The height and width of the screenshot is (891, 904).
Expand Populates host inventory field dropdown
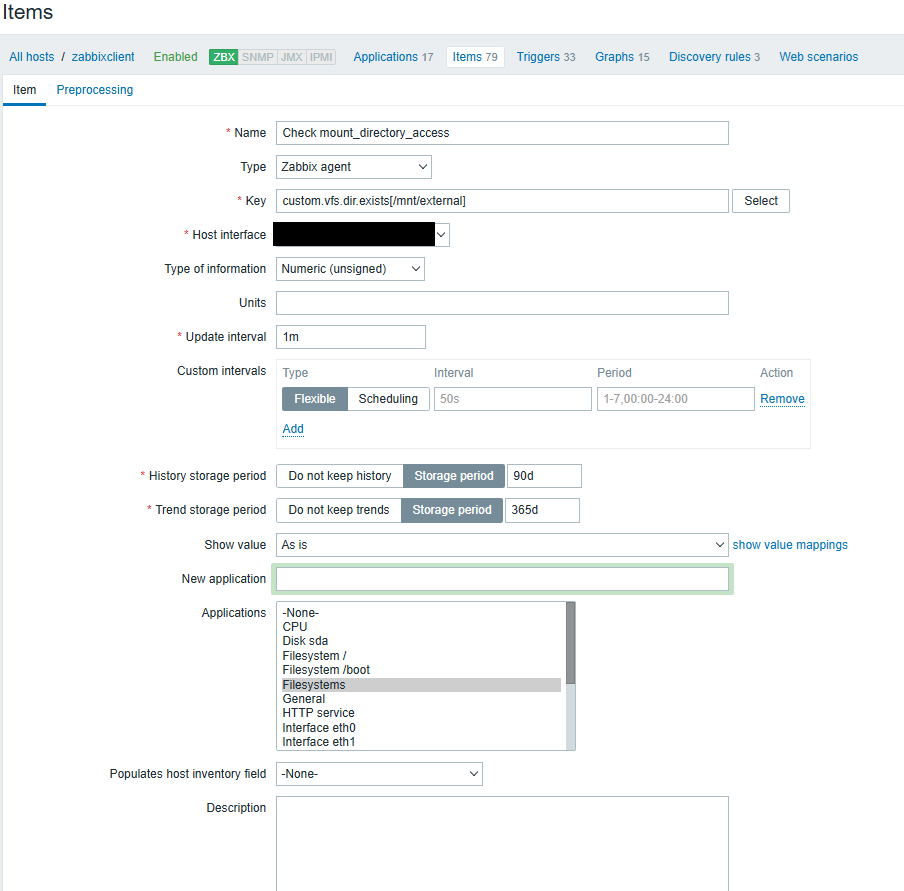(379, 774)
